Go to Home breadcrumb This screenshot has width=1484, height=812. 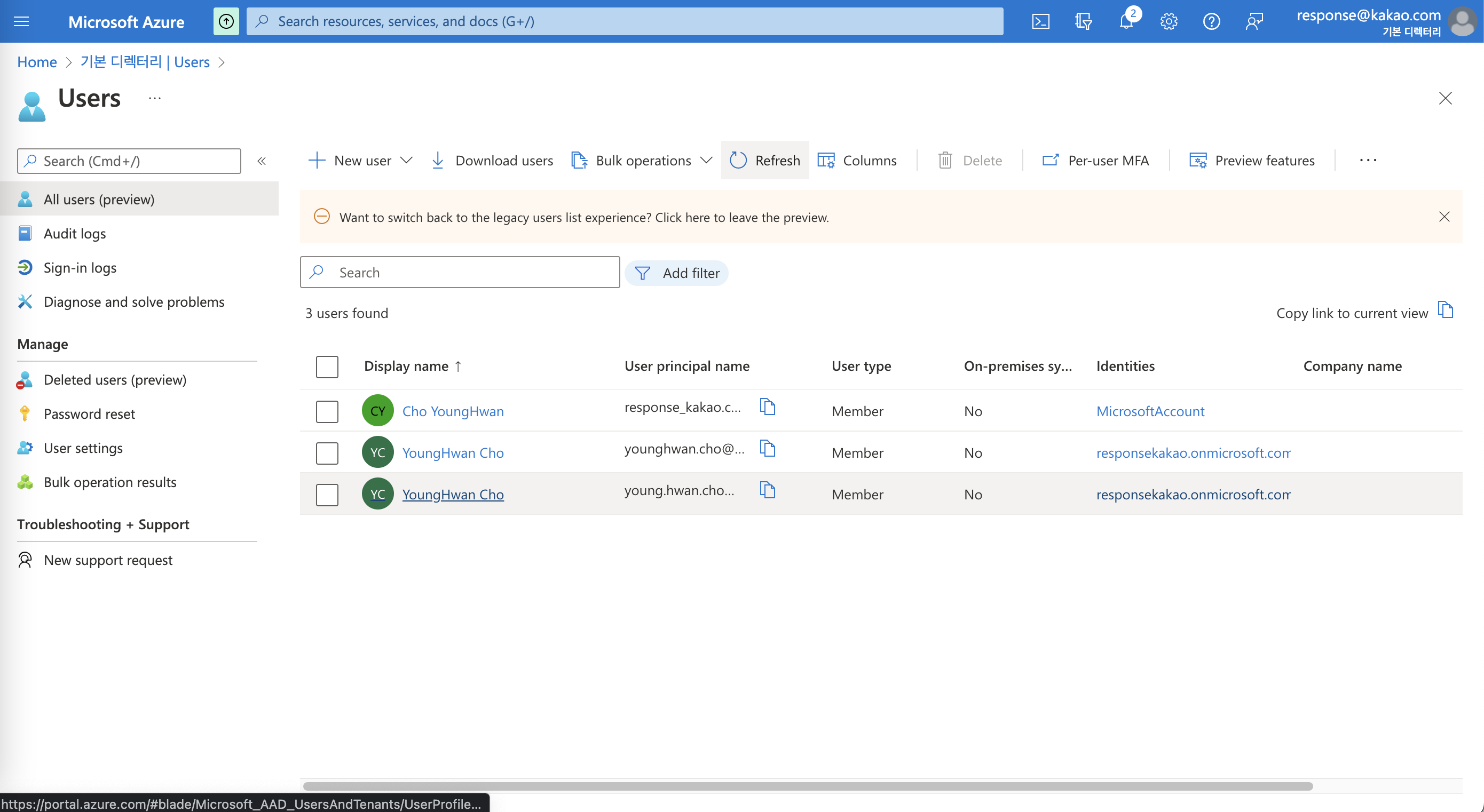point(37,61)
